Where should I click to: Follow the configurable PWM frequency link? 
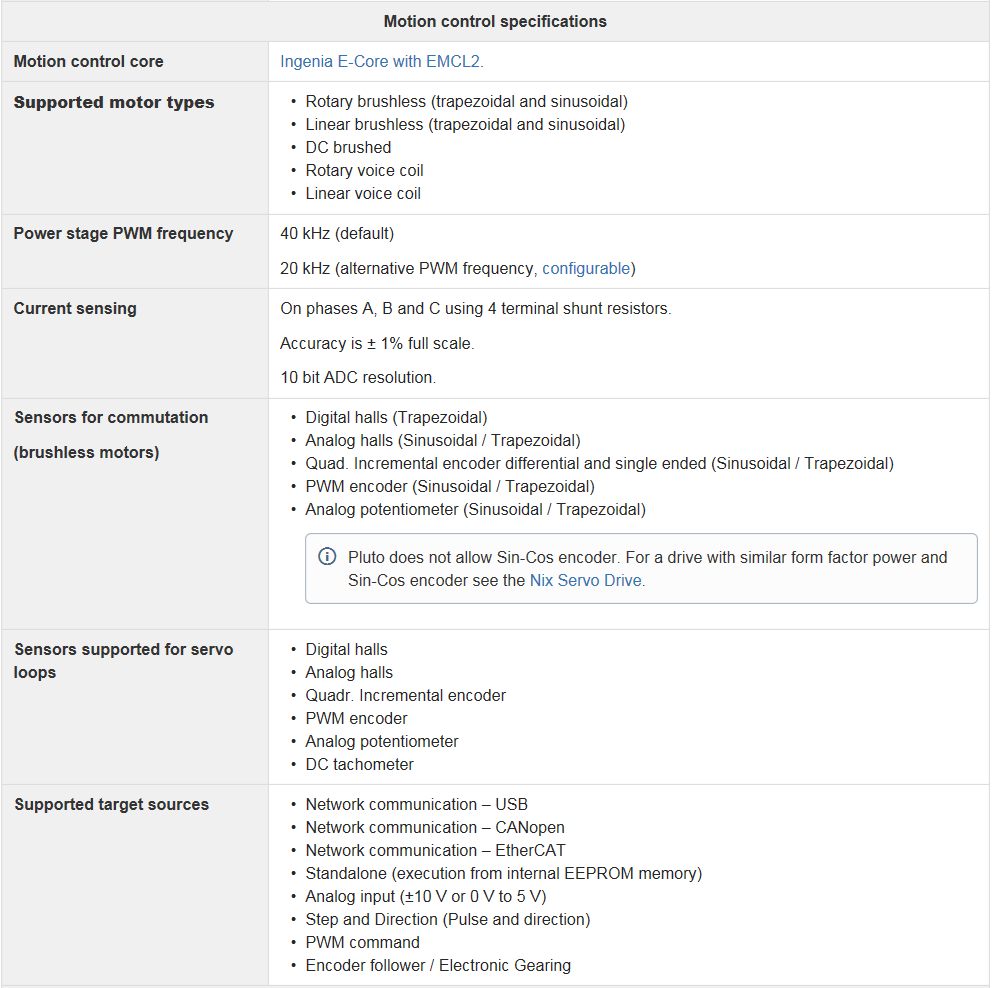(586, 268)
